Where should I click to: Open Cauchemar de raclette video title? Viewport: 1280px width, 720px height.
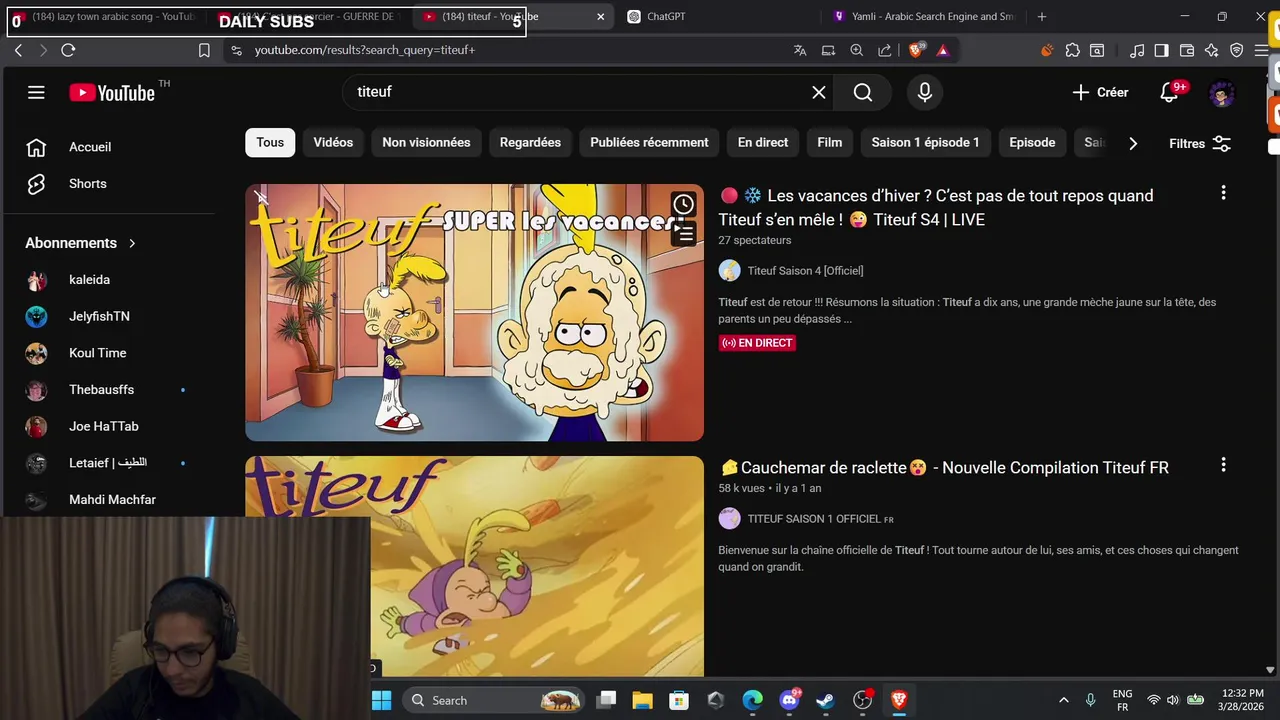pos(943,468)
